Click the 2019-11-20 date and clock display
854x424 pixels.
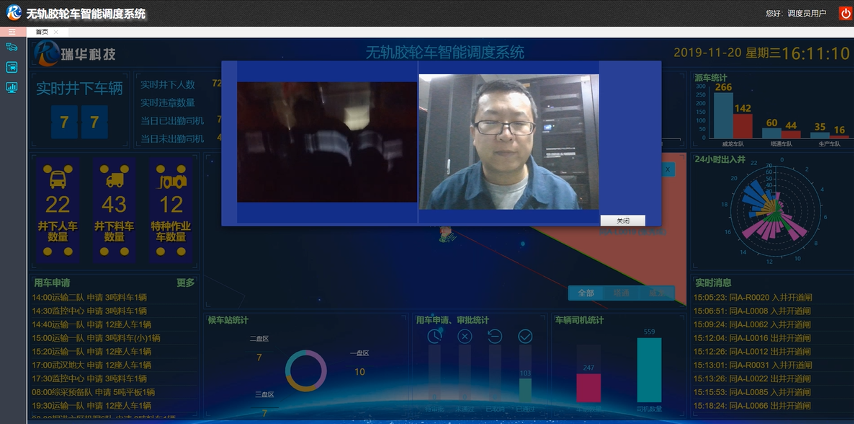(761, 53)
